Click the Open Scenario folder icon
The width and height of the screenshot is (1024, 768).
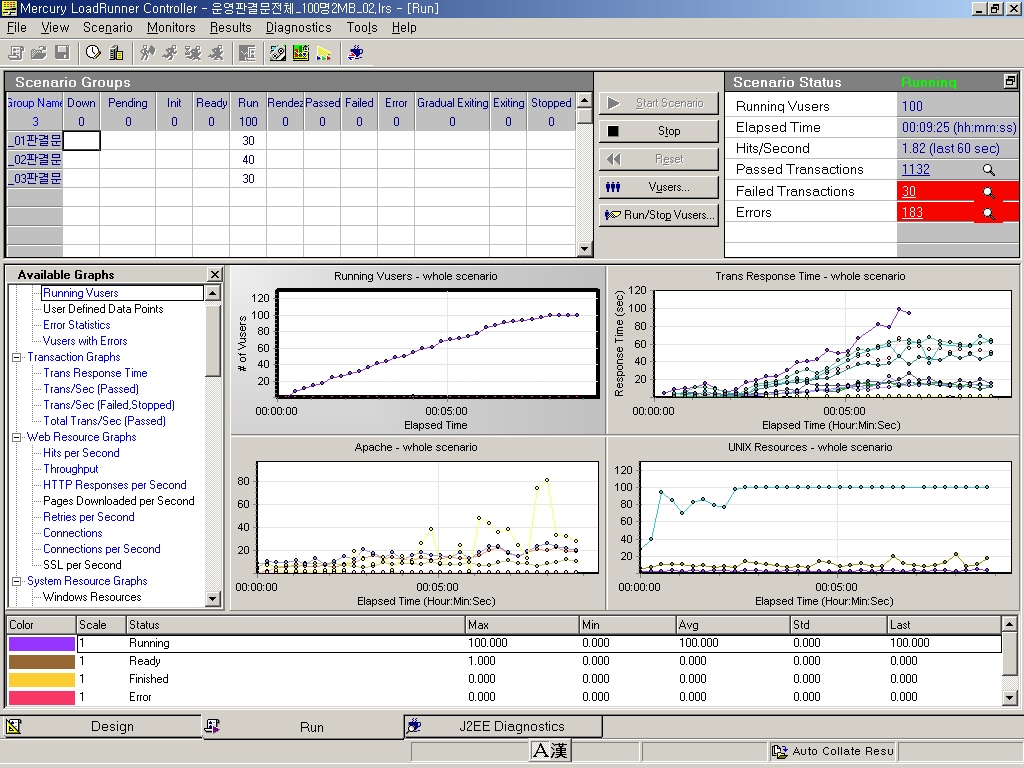coord(39,53)
